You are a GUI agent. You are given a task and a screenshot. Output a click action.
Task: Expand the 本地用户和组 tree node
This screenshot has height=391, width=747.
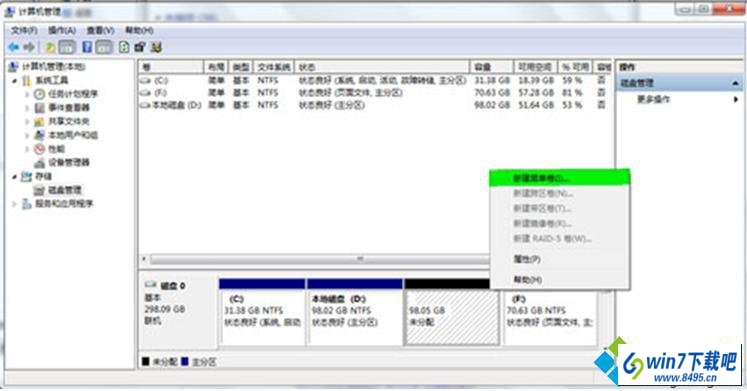(27, 135)
